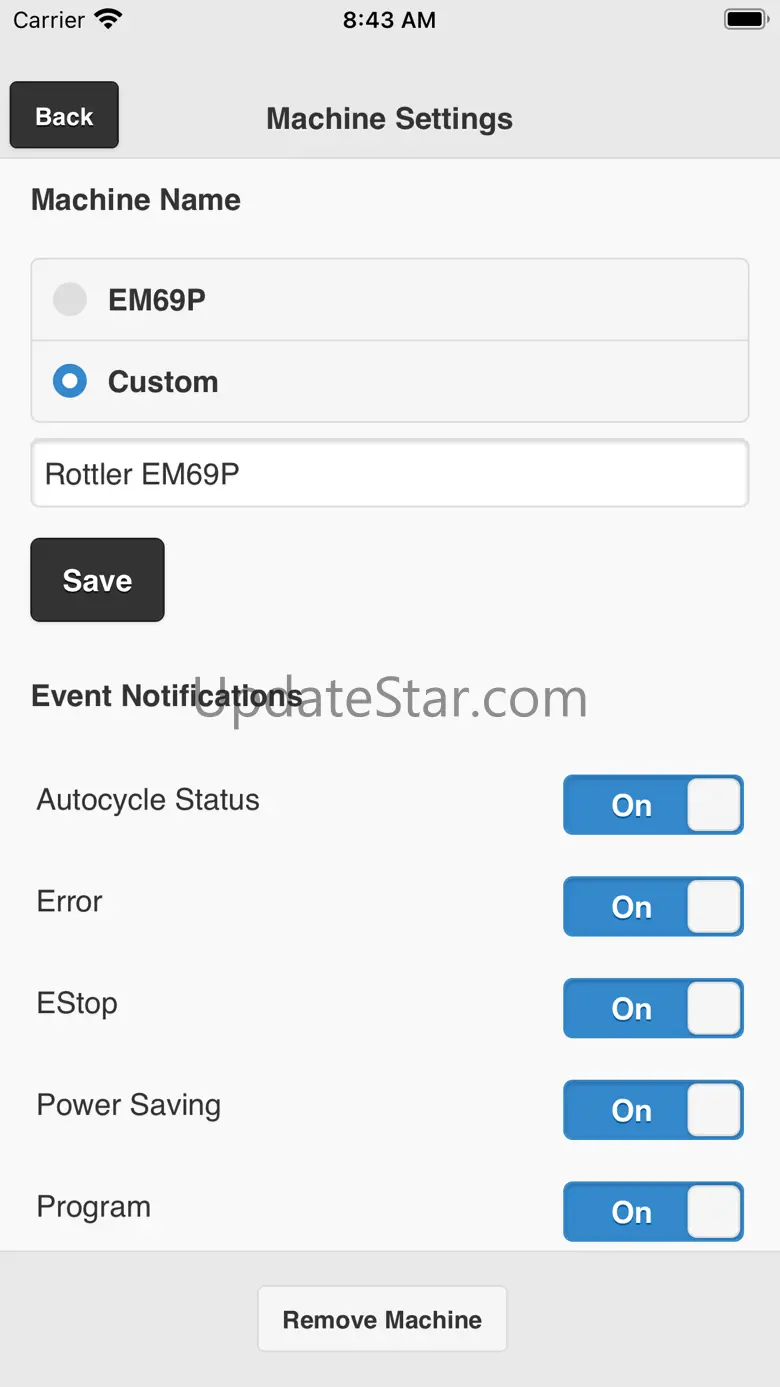
Task: Click the Autocycle Status label text
Action: pos(148,799)
